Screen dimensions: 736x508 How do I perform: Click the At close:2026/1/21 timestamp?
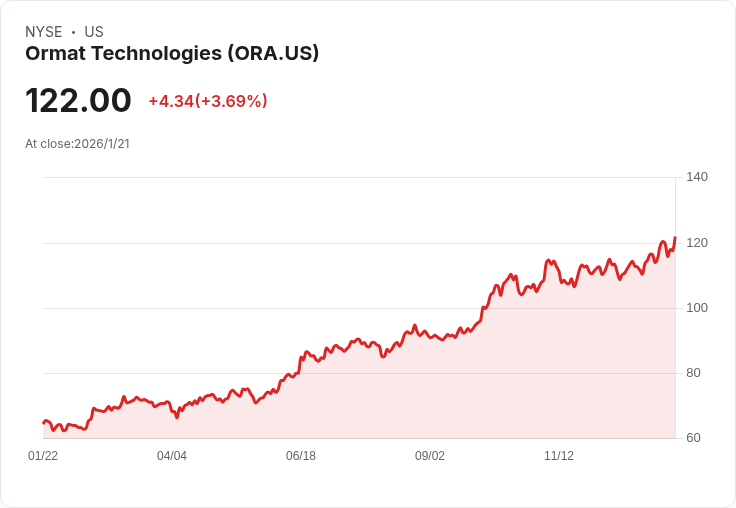tap(77, 144)
